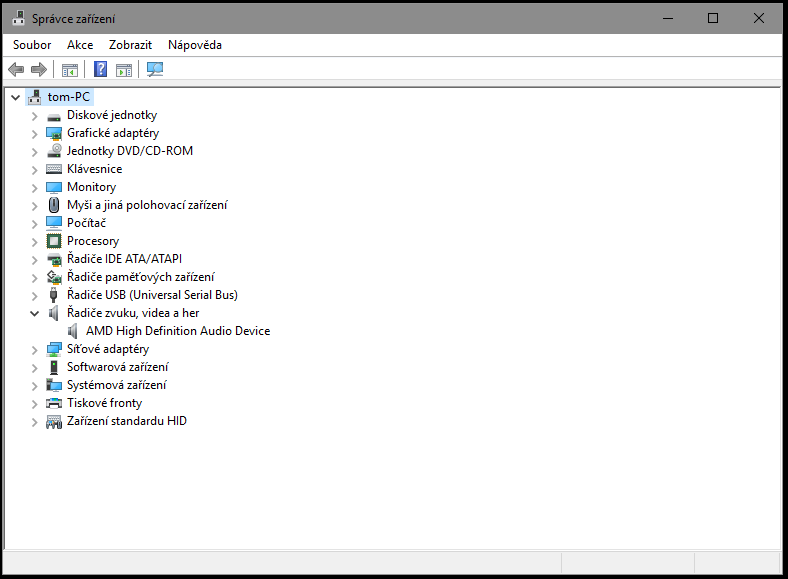Select the Řadiče IDE ATA/ATAPI icon
Viewport: 788px width, 579px height.
click(54, 259)
